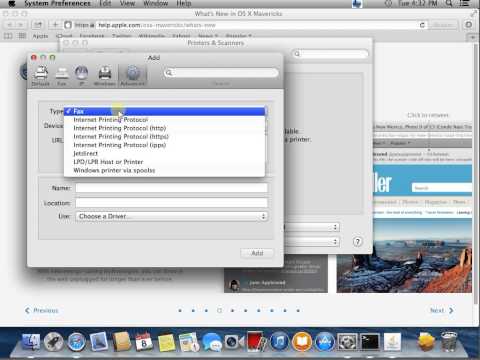Open the Use 'Choose a Driver' dropdown
This screenshot has width=480, height=360.
172,216
